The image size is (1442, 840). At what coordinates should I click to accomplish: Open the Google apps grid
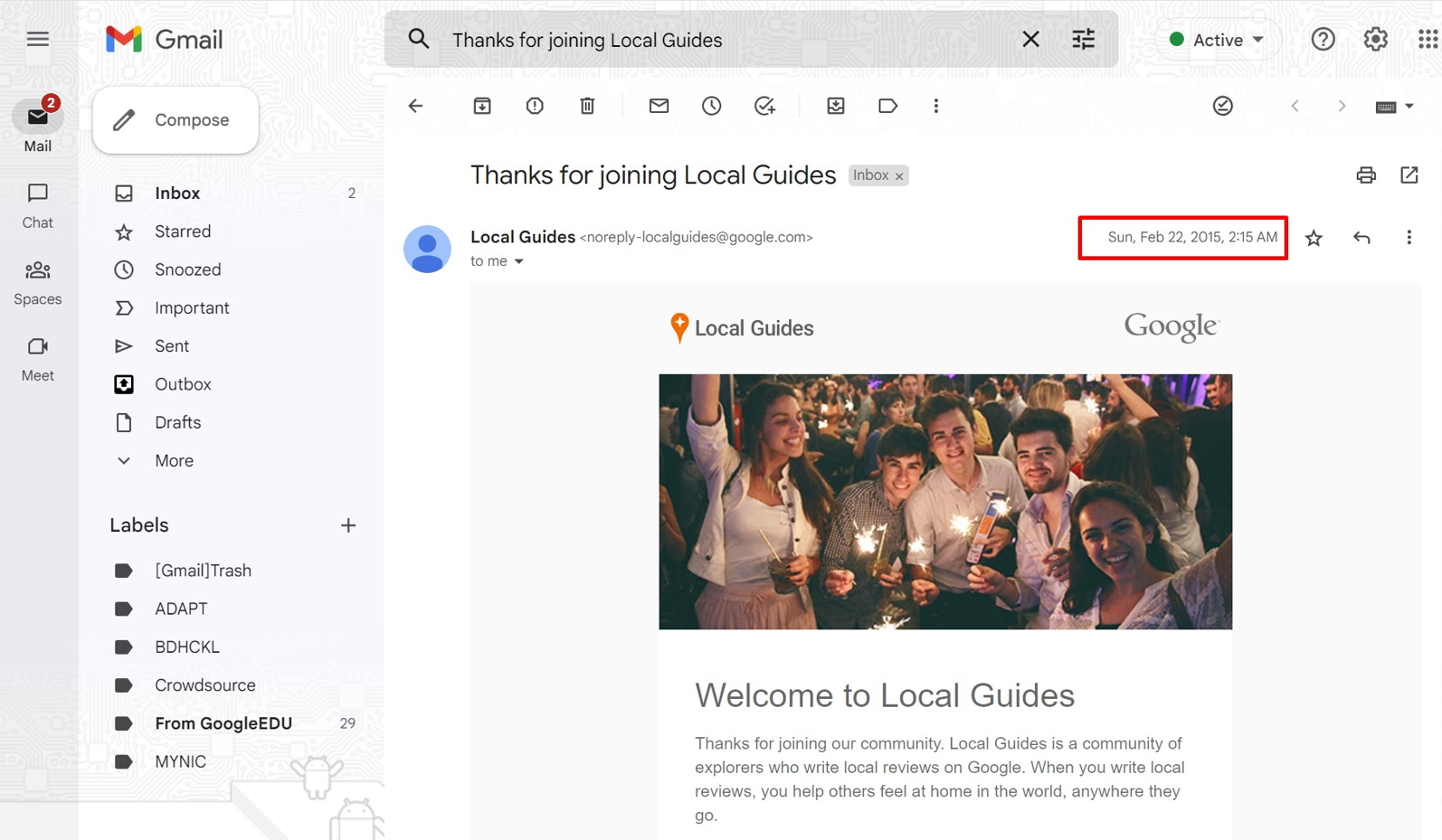point(1428,39)
